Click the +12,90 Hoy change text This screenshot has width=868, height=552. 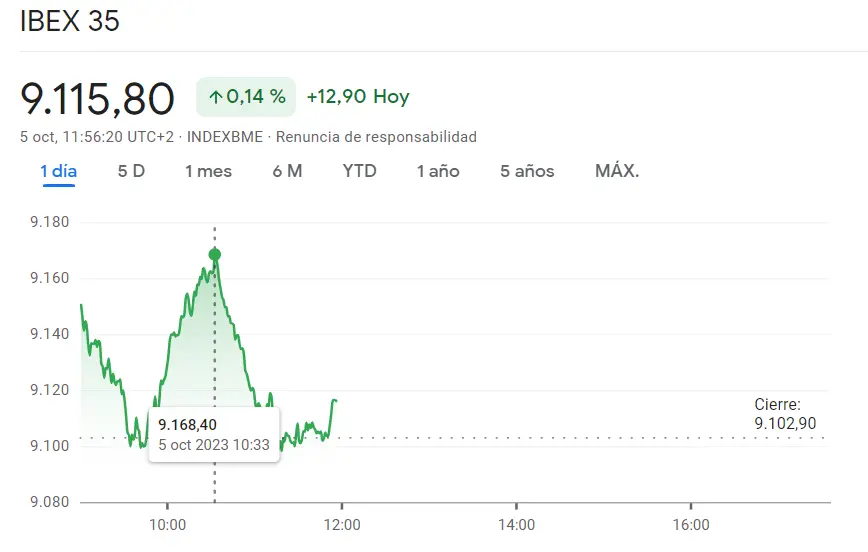tap(358, 96)
